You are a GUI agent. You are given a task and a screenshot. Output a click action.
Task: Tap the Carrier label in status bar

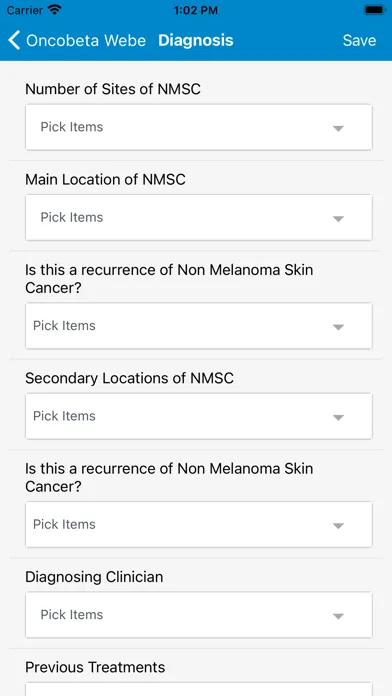pos(25,10)
